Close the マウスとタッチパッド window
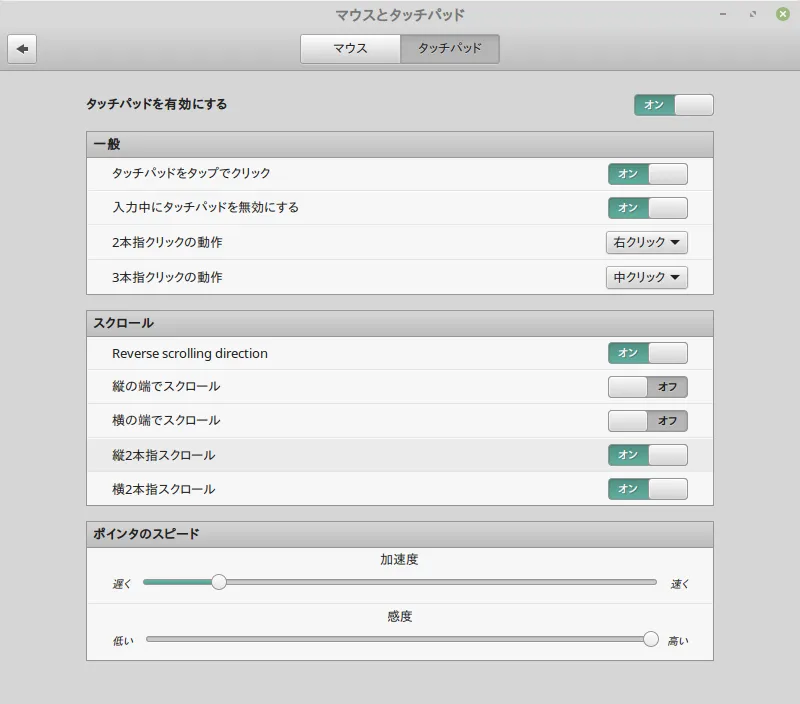Viewport: 800px width, 704px height. pyautogui.click(x=783, y=14)
